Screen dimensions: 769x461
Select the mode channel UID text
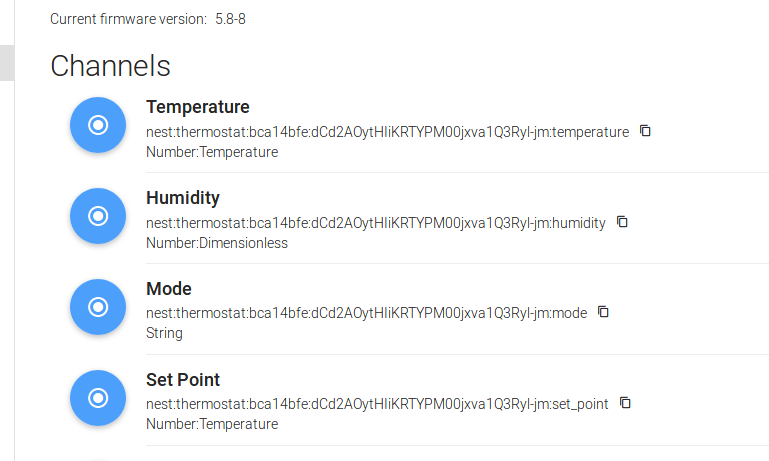pos(366,313)
